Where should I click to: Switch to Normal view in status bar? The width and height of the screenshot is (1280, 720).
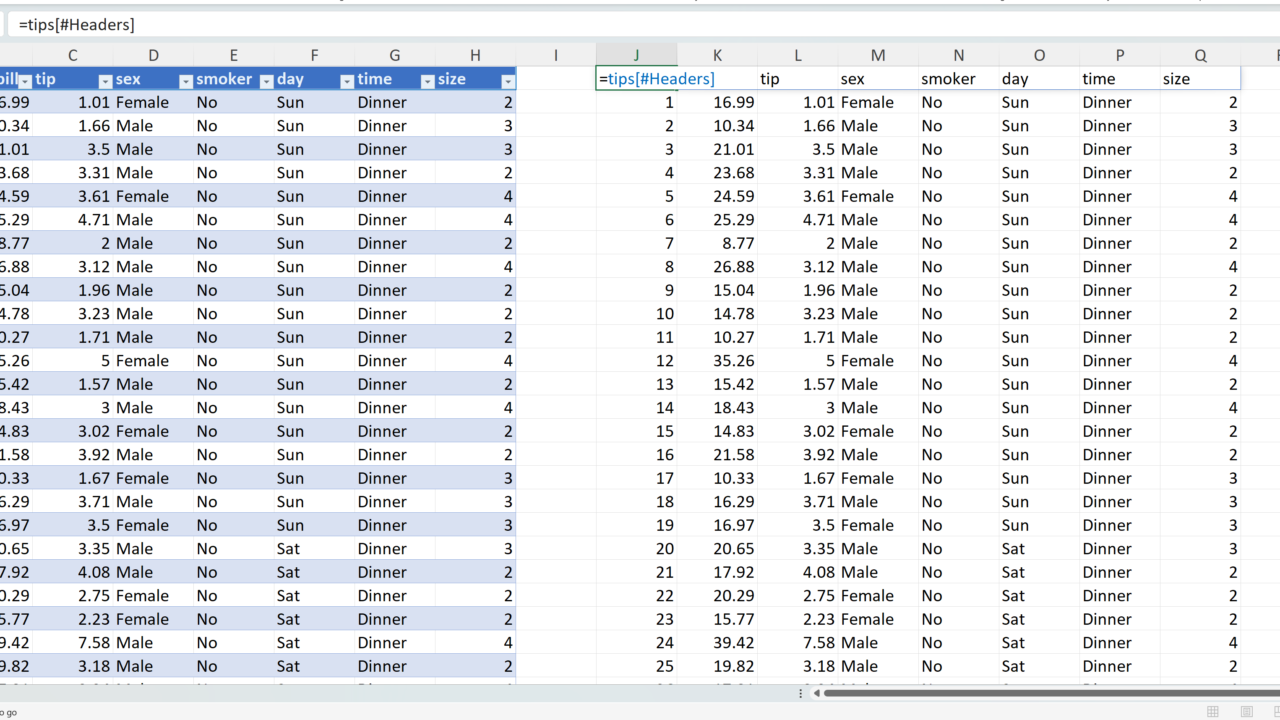coord(1212,712)
